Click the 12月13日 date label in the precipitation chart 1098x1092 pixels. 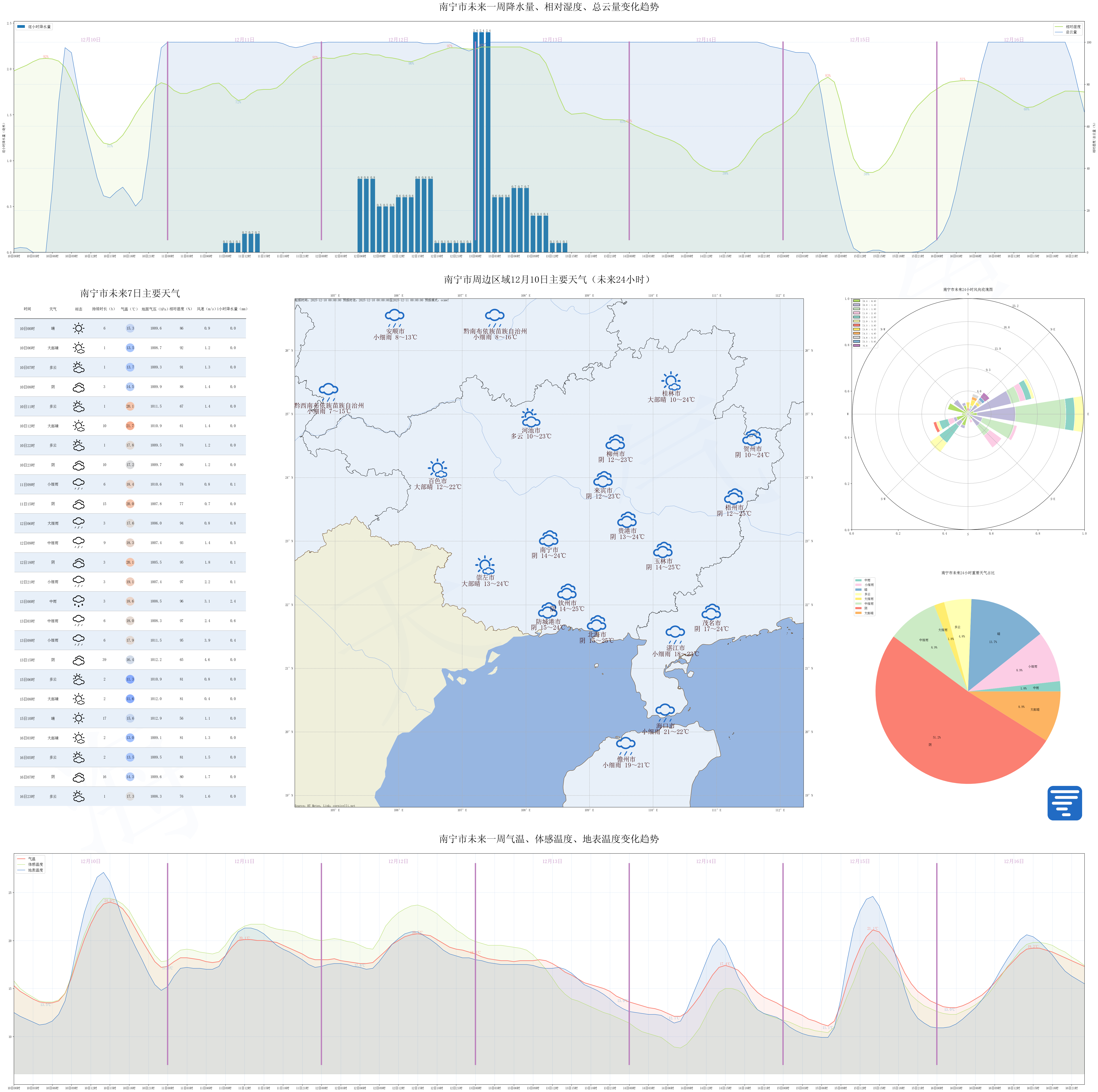(x=552, y=40)
